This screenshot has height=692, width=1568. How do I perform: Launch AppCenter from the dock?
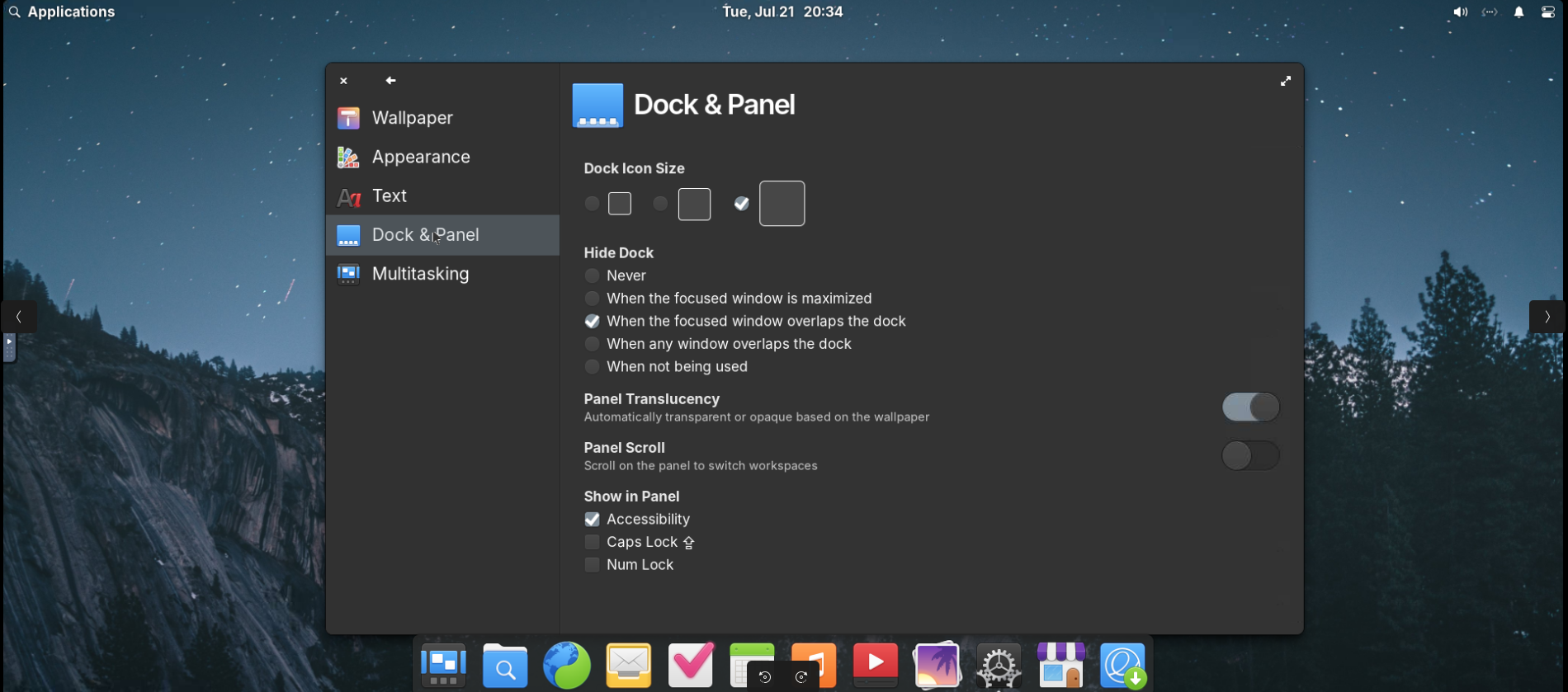(x=1061, y=666)
